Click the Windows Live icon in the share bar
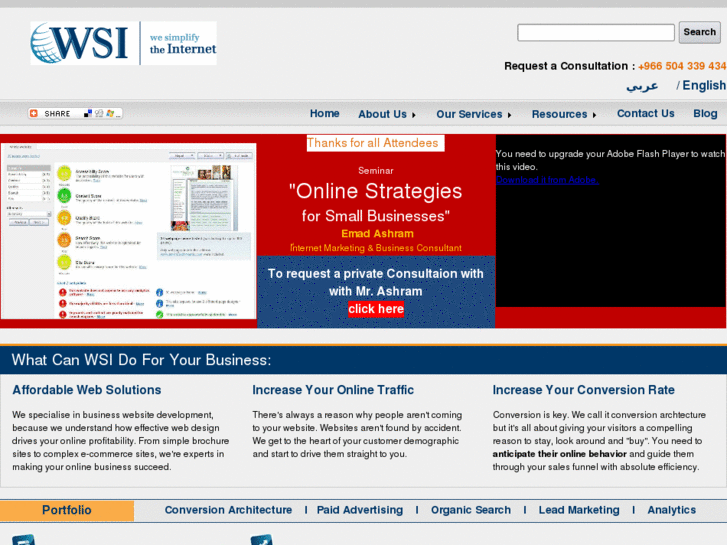The width and height of the screenshot is (727, 545). 110,113
